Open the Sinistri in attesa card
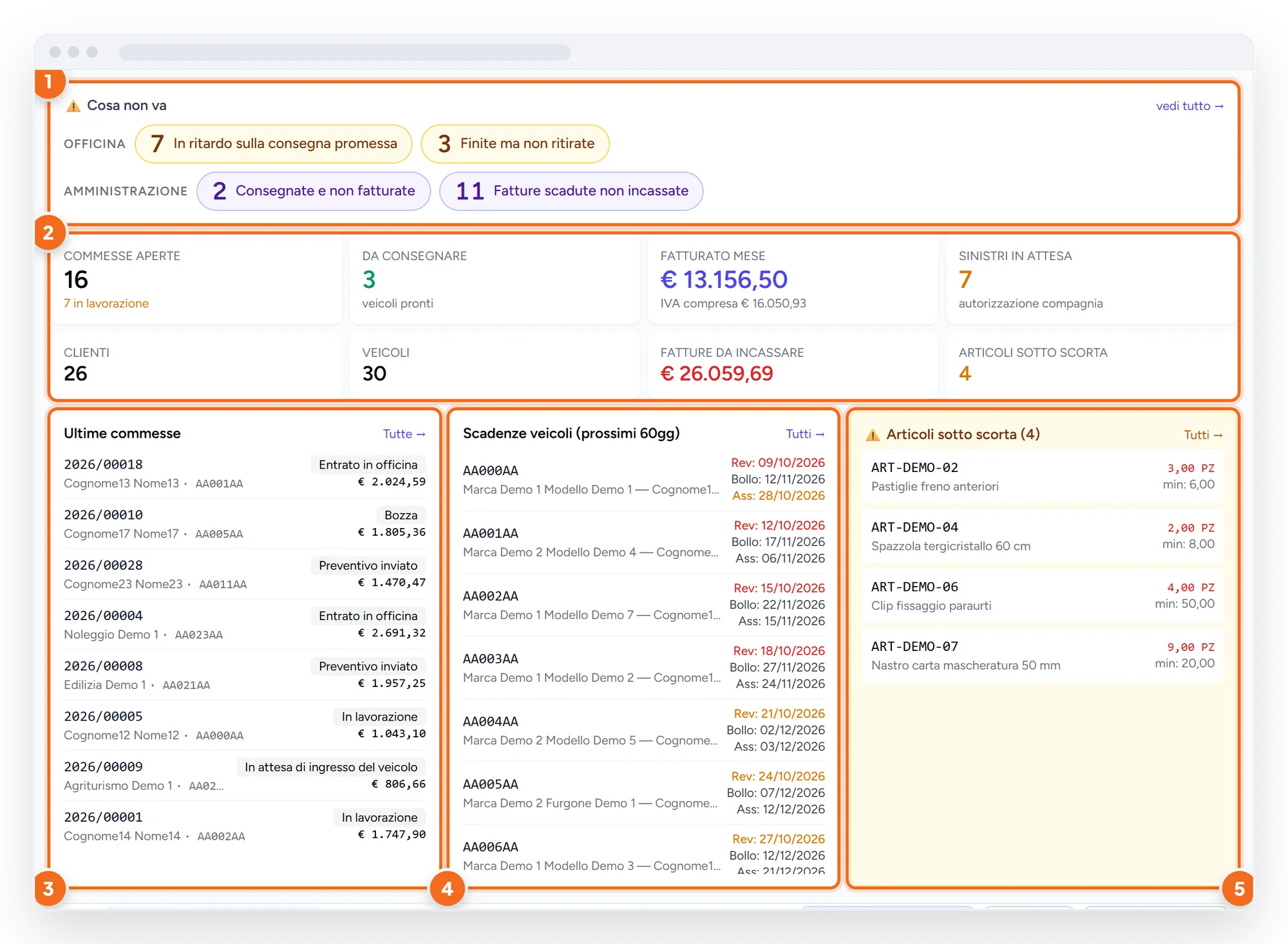The height and width of the screenshot is (944, 1288). tap(1091, 279)
